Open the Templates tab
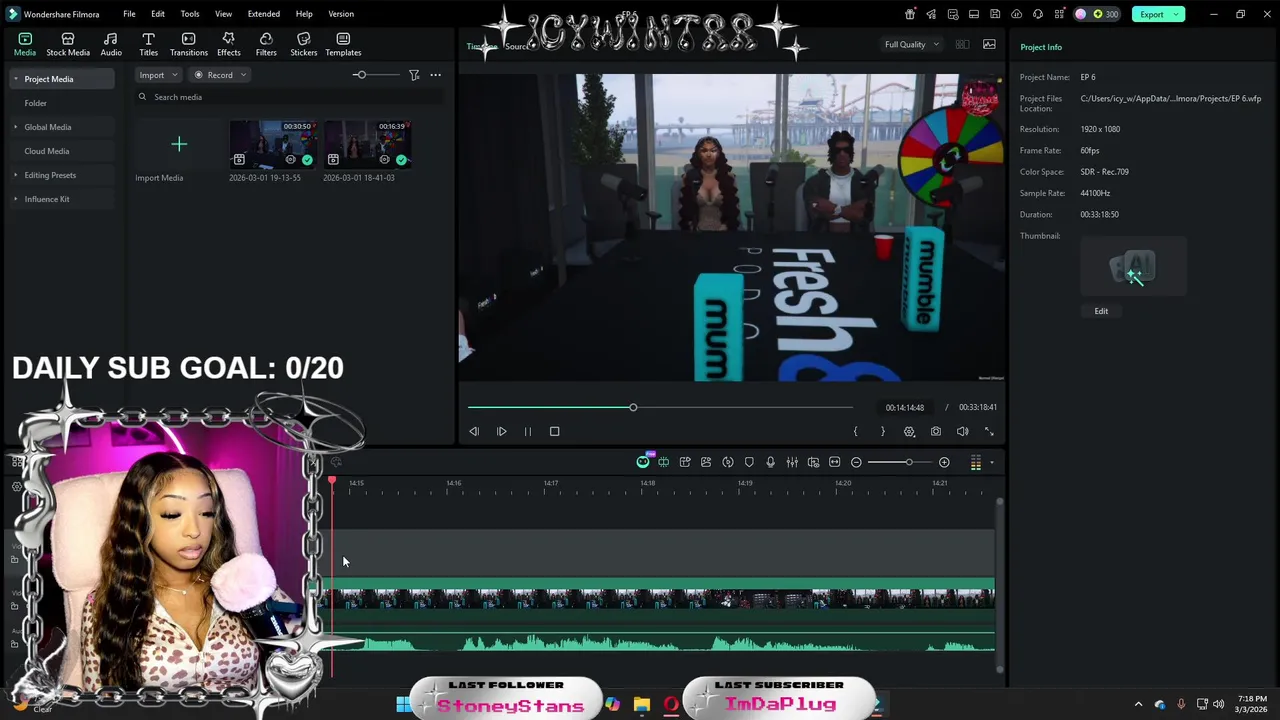 tap(343, 44)
